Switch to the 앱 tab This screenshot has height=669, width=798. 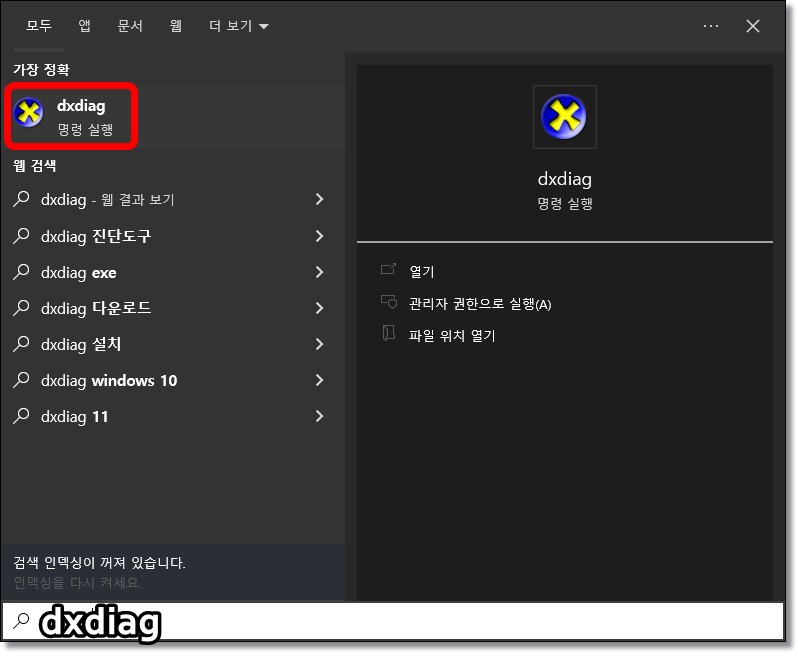(84, 26)
